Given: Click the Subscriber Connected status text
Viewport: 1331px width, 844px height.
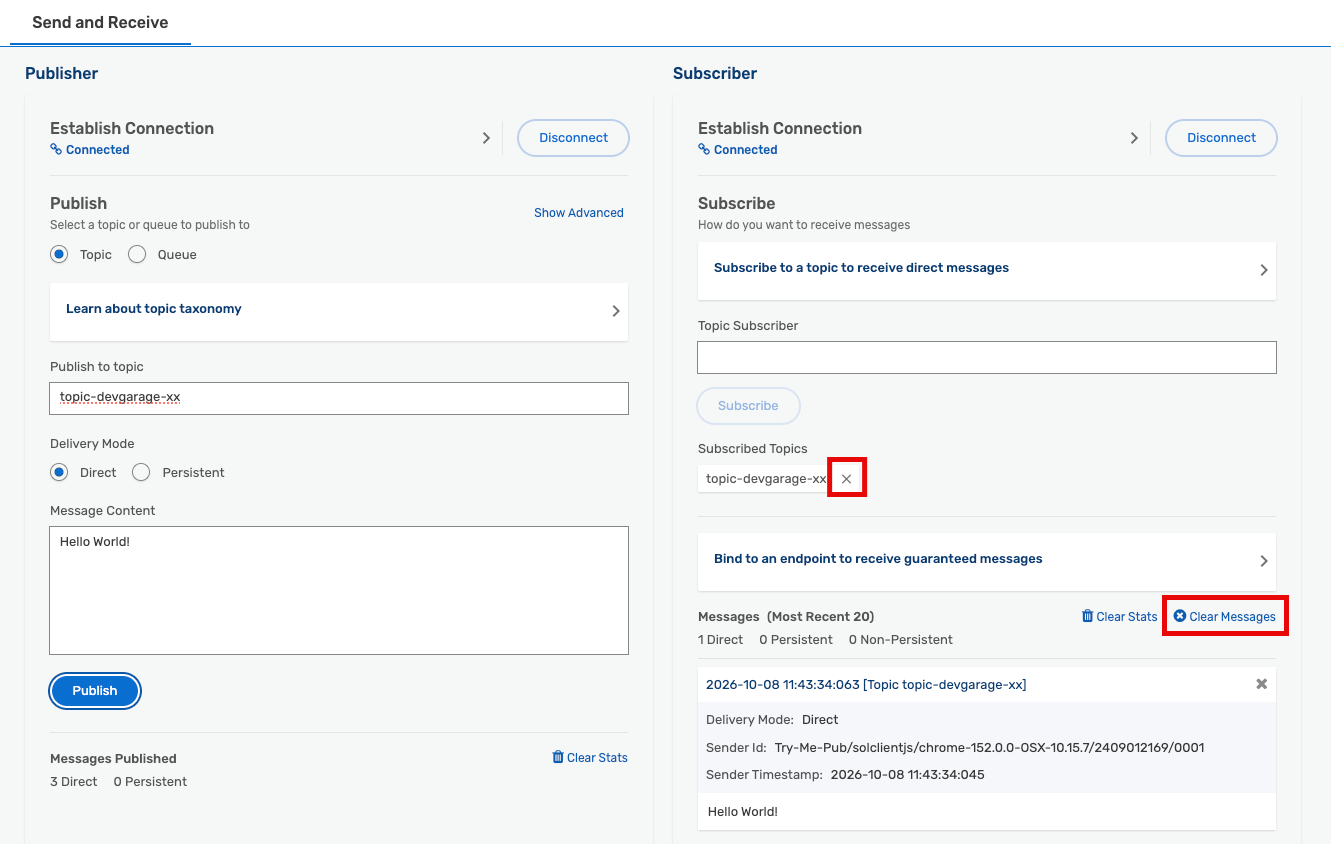Looking at the screenshot, I should pos(746,150).
